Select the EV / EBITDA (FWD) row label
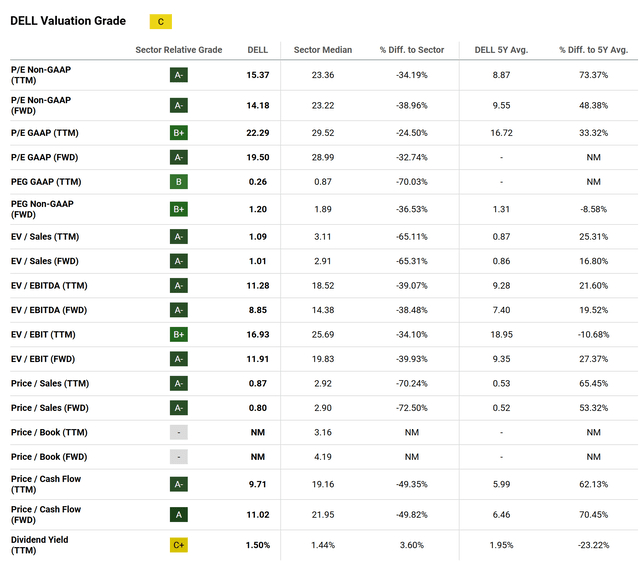This screenshot has width=640, height=562. click(x=49, y=310)
